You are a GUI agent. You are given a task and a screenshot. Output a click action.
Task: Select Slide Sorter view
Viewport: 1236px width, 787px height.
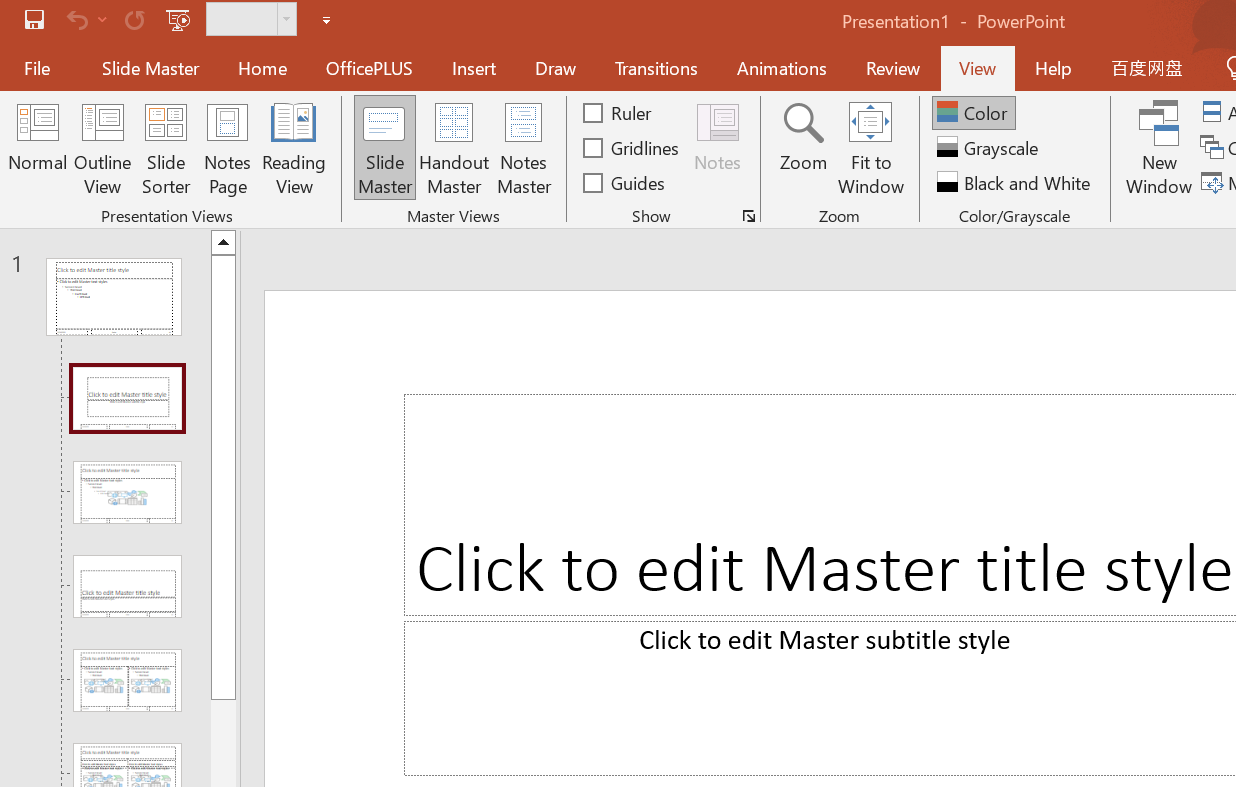click(x=166, y=148)
